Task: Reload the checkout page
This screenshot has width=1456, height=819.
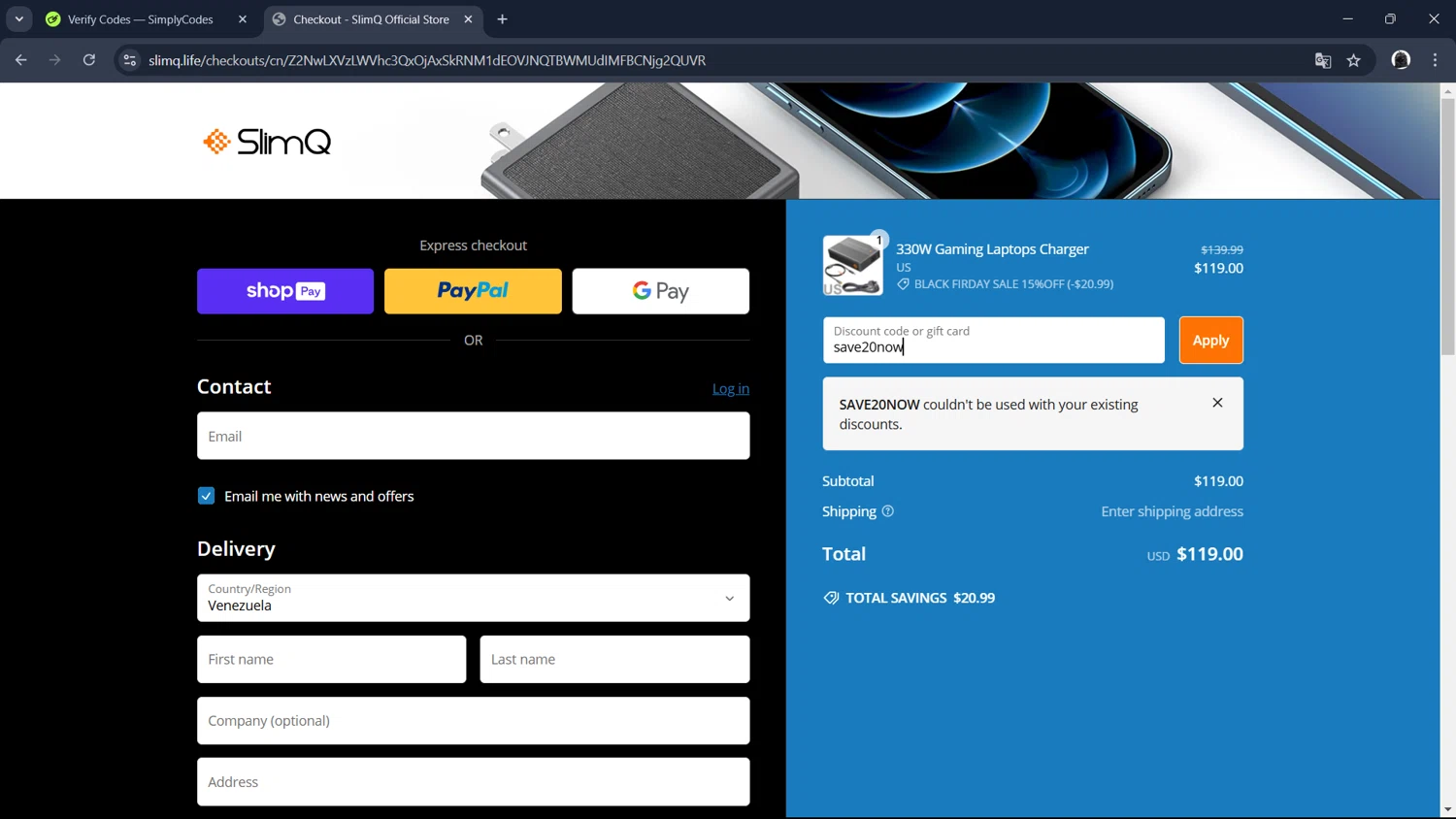Action: pos(89,60)
